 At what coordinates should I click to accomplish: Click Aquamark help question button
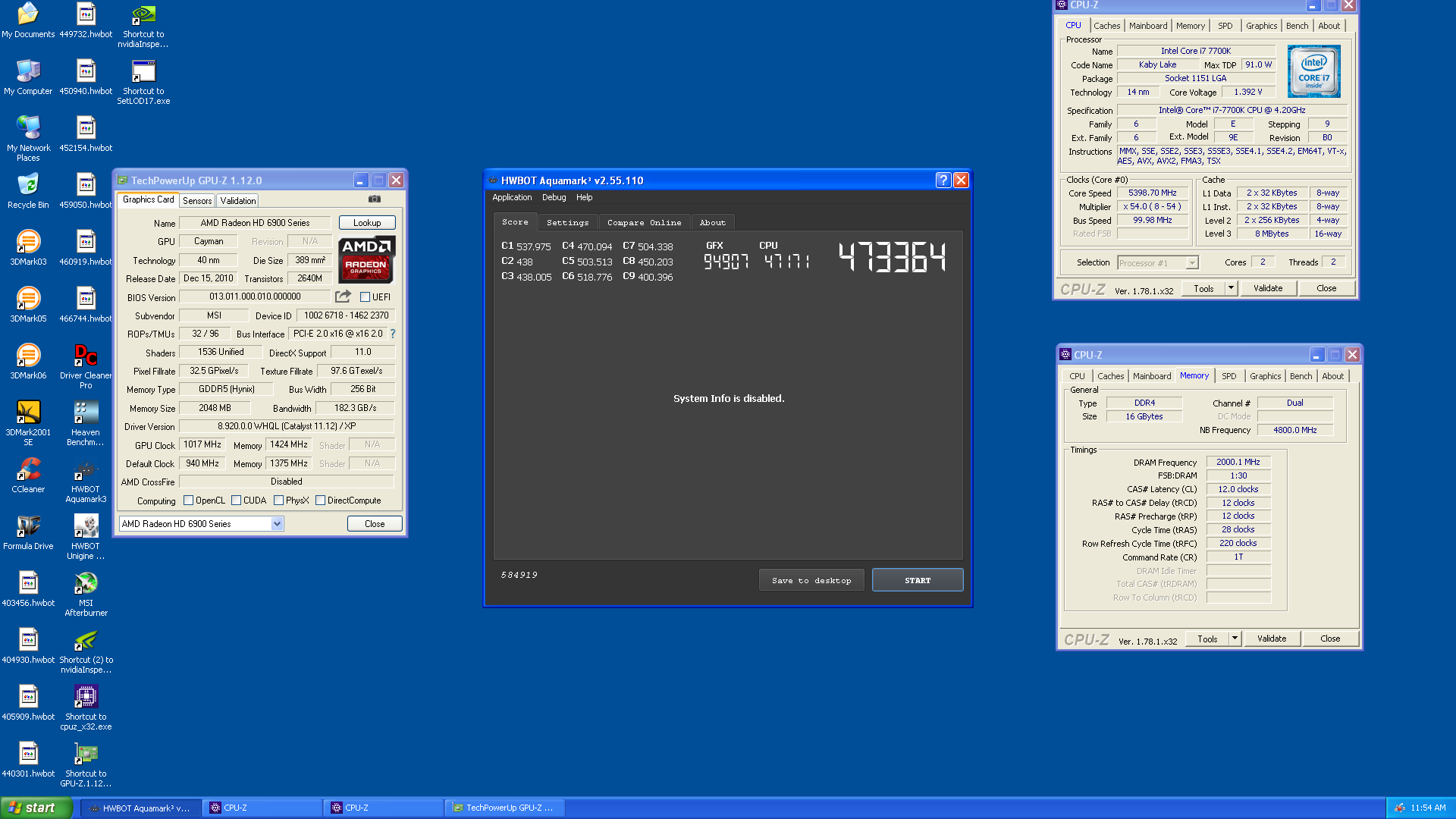click(x=943, y=180)
